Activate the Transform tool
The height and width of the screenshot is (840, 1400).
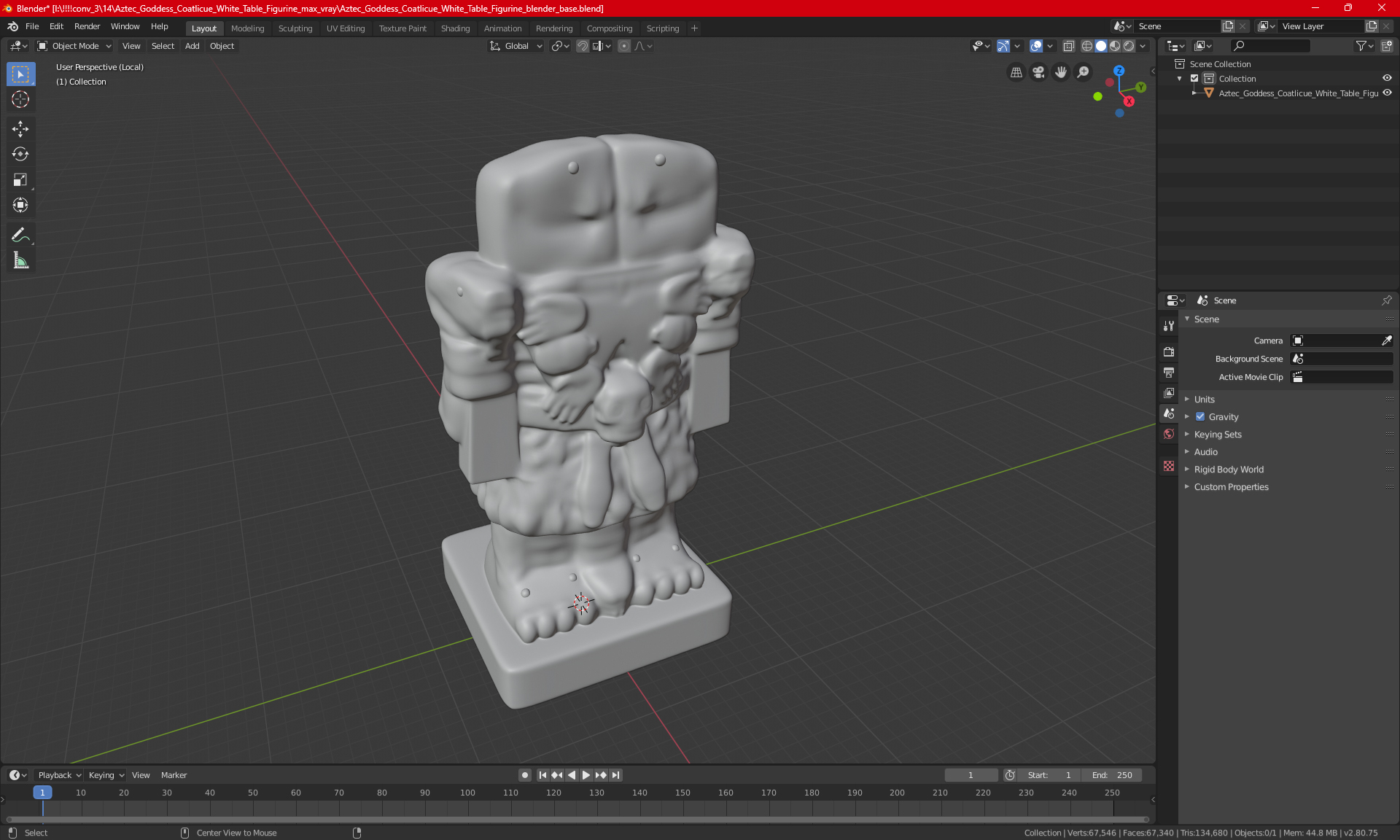20,206
